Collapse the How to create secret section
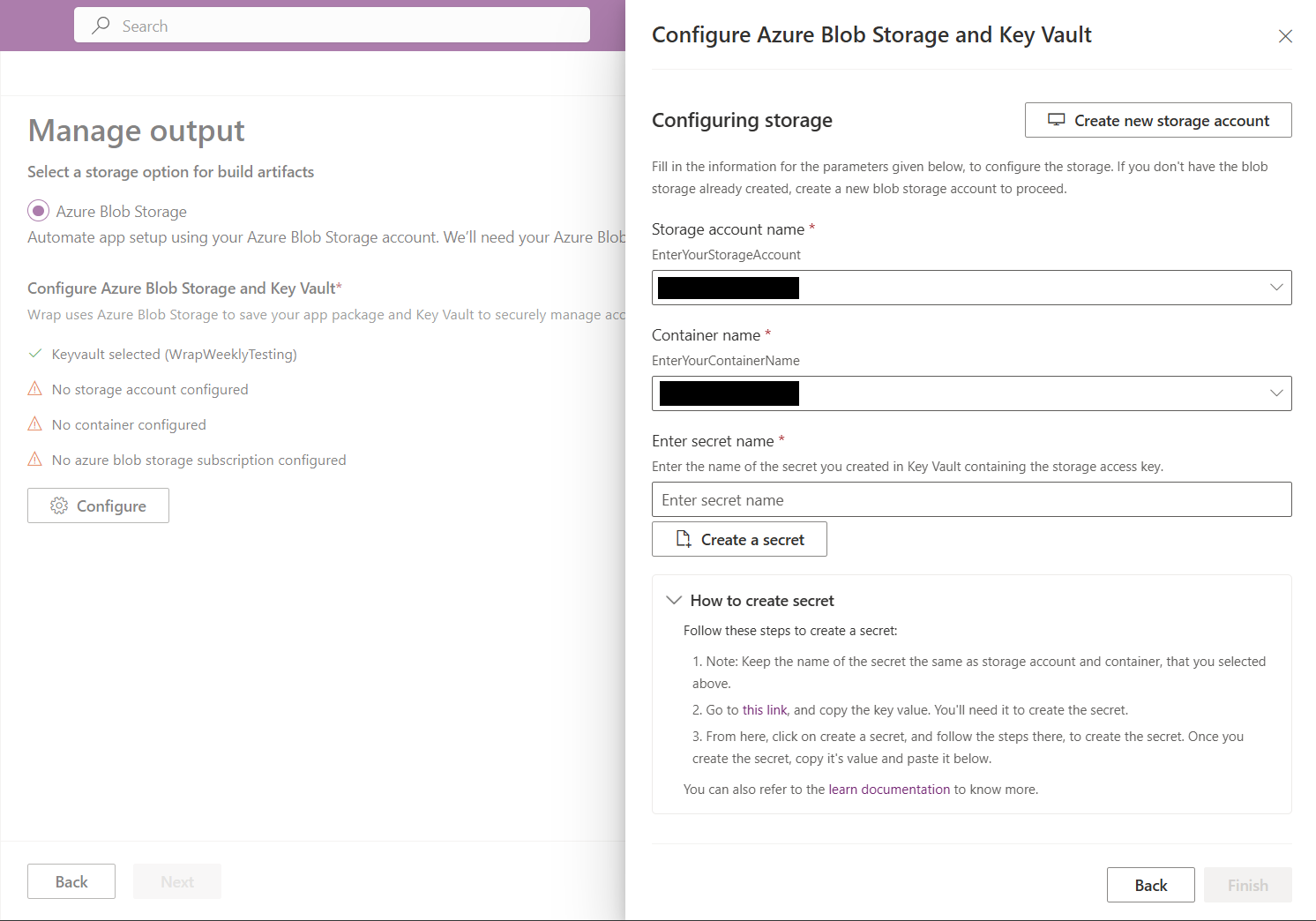 [x=674, y=600]
